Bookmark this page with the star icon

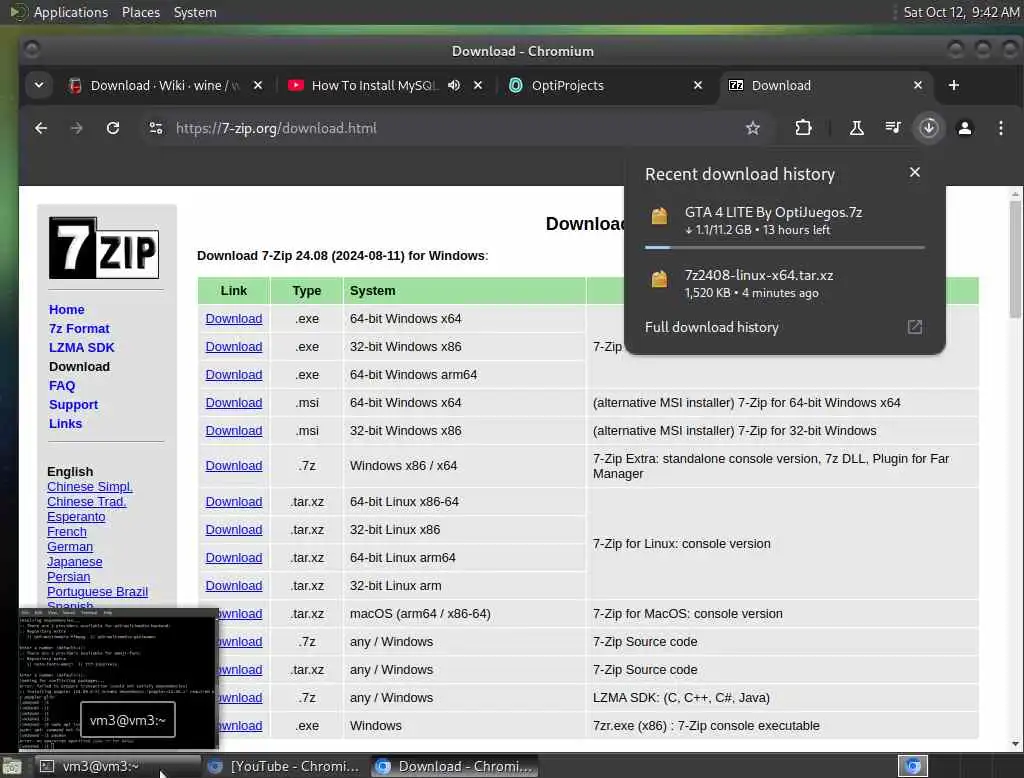coord(753,128)
